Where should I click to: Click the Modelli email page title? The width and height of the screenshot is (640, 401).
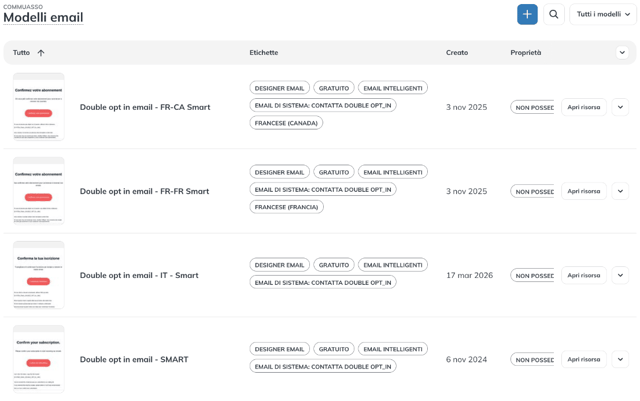click(43, 18)
